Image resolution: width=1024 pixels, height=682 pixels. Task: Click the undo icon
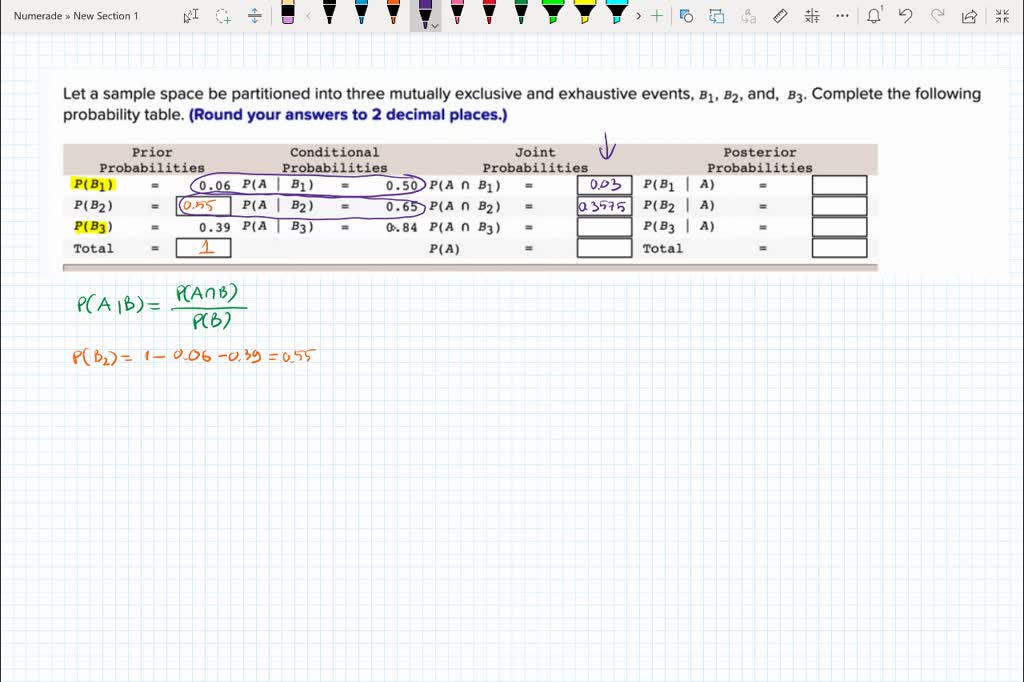coord(906,16)
